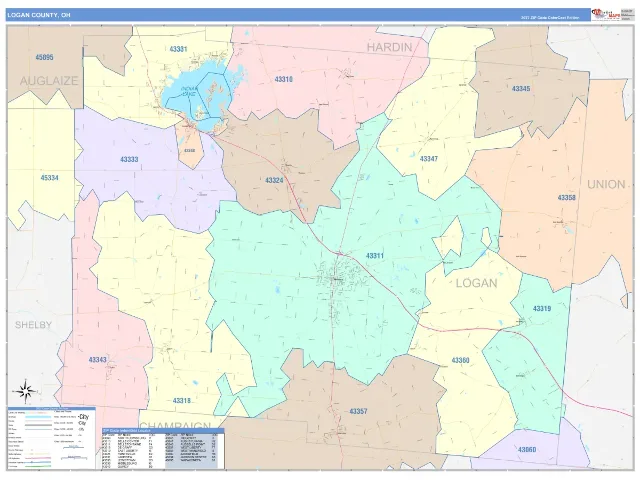Select ZIP code label 43343

(x=98, y=360)
